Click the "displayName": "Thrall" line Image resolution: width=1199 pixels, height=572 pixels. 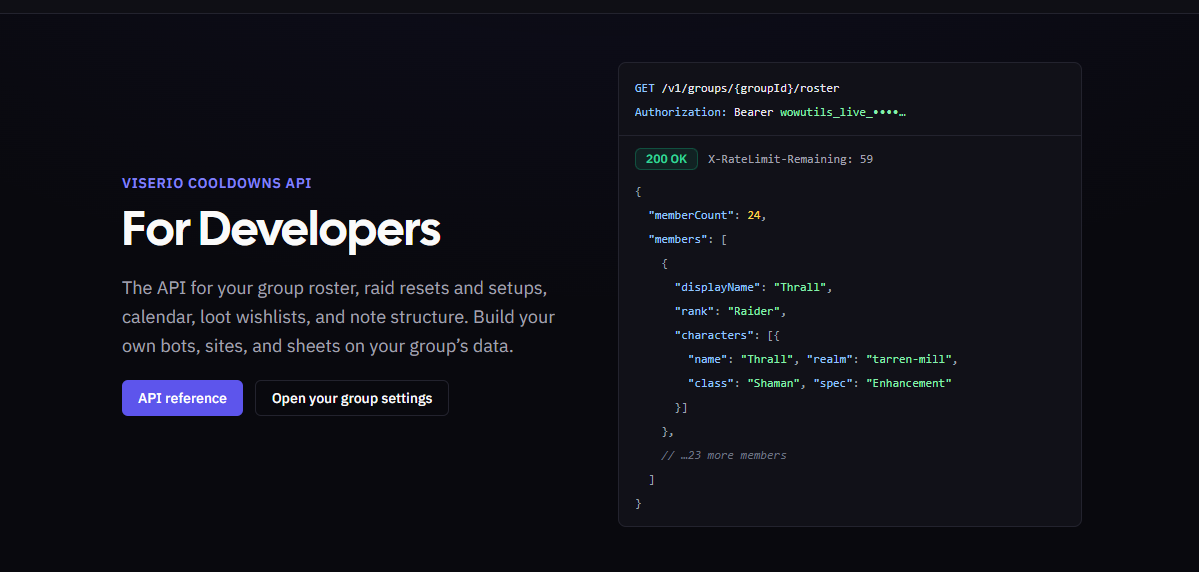[753, 288]
